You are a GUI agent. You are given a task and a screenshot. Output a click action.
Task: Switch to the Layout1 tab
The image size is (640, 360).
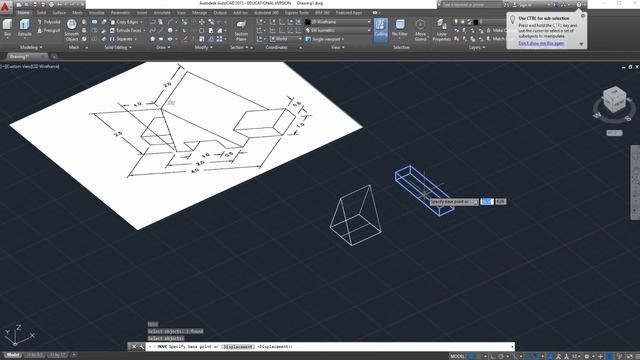(34, 355)
